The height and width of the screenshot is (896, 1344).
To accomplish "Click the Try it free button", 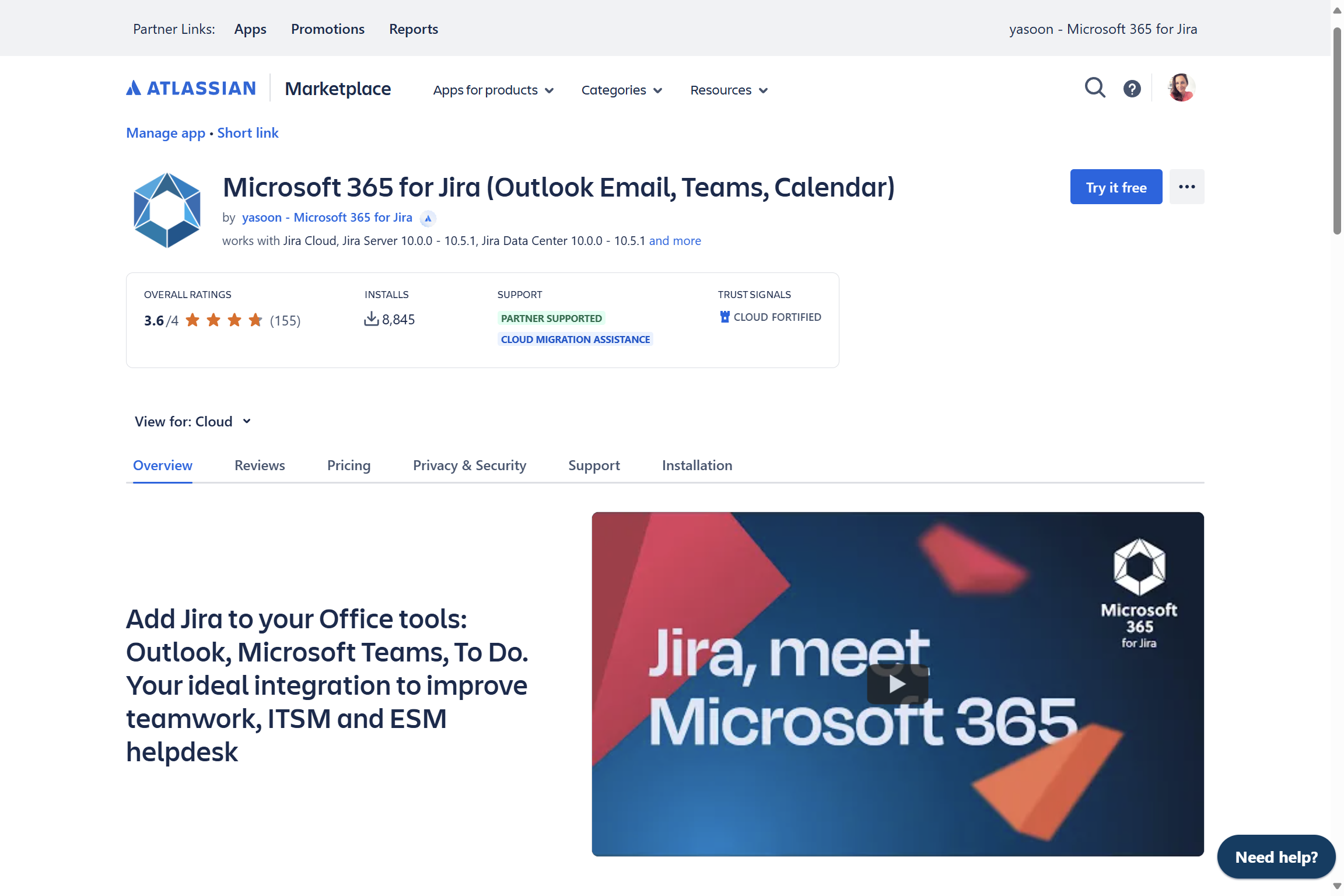I will 1115,187.
